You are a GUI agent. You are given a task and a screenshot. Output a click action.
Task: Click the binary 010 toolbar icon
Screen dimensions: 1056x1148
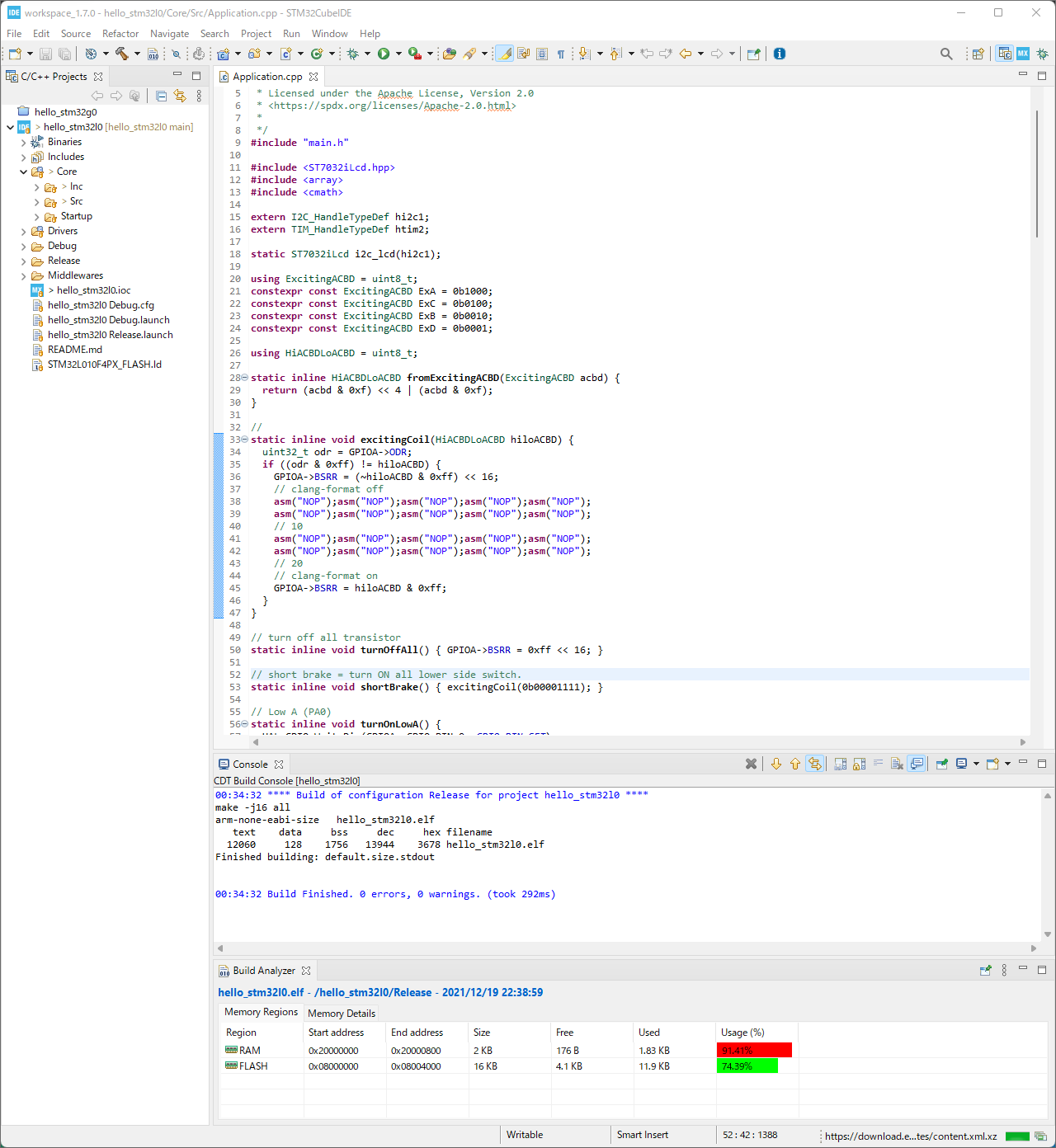coord(153,54)
